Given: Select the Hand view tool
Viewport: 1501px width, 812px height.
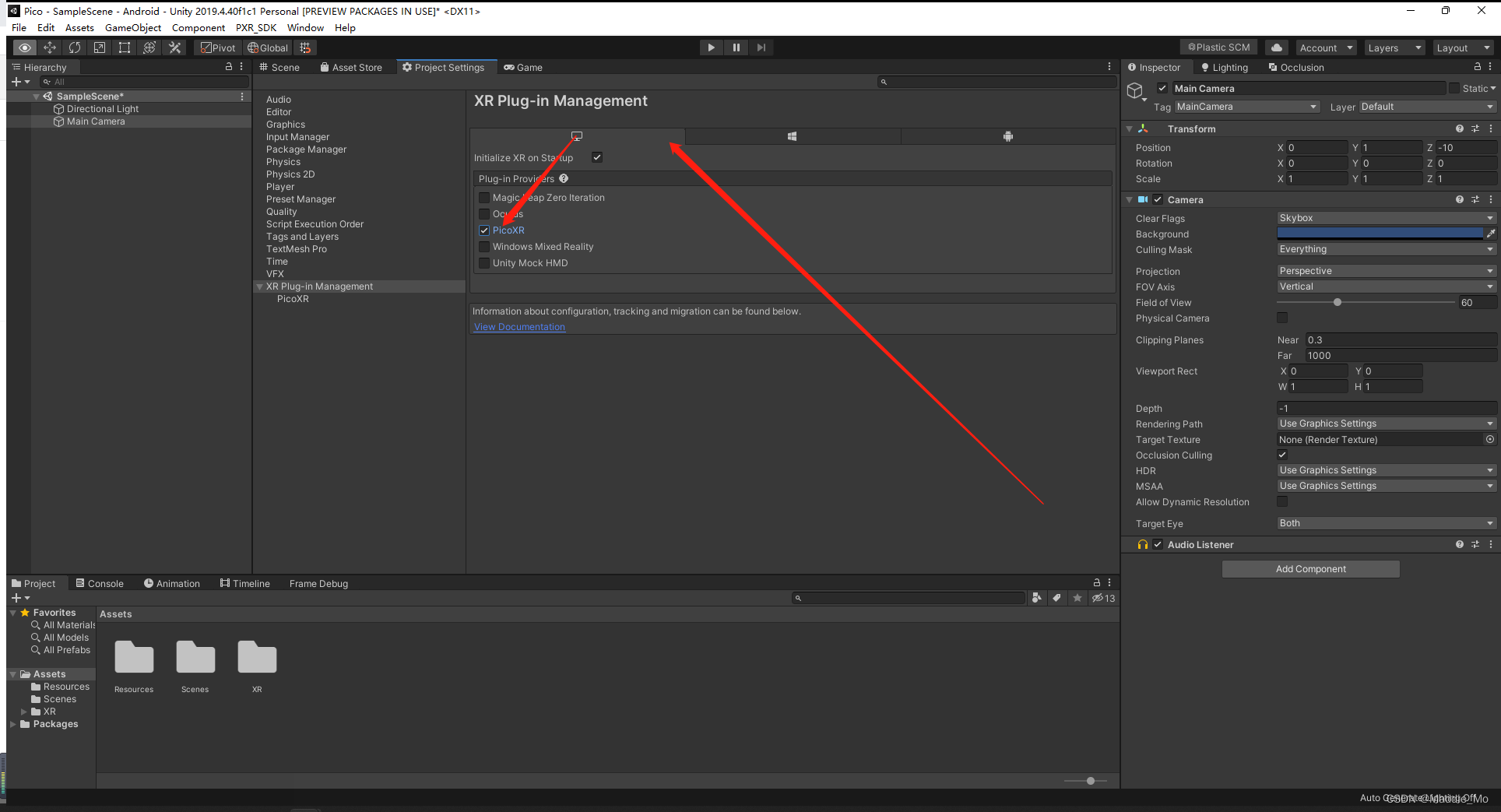Looking at the screenshot, I should coord(25,47).
